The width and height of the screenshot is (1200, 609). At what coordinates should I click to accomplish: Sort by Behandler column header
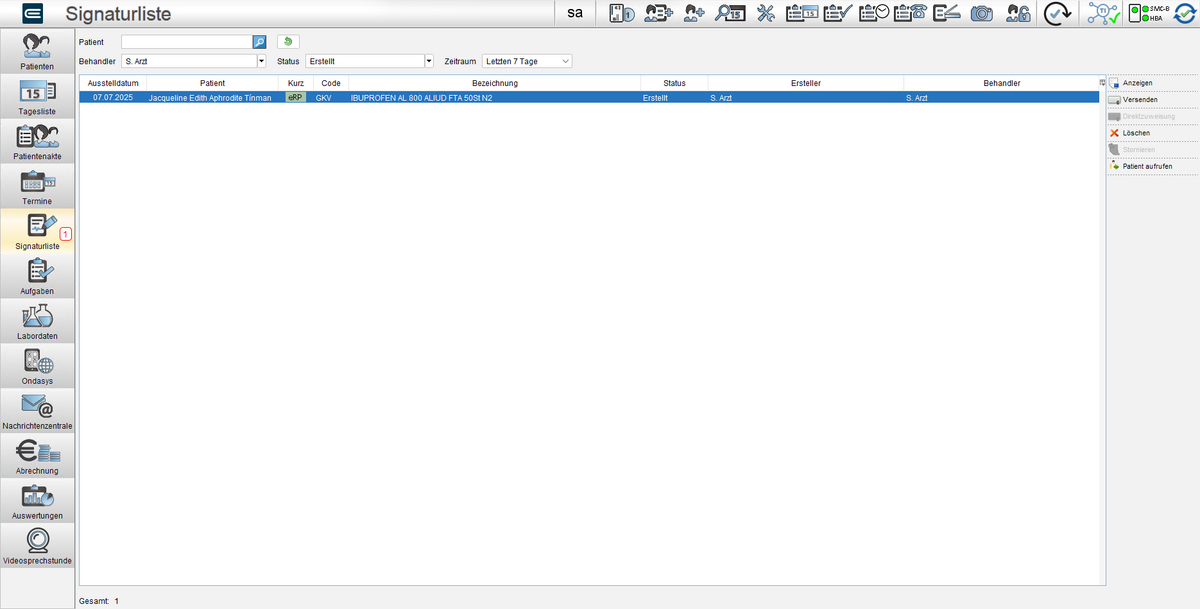pyautogui.click(x=1000, y=83)
